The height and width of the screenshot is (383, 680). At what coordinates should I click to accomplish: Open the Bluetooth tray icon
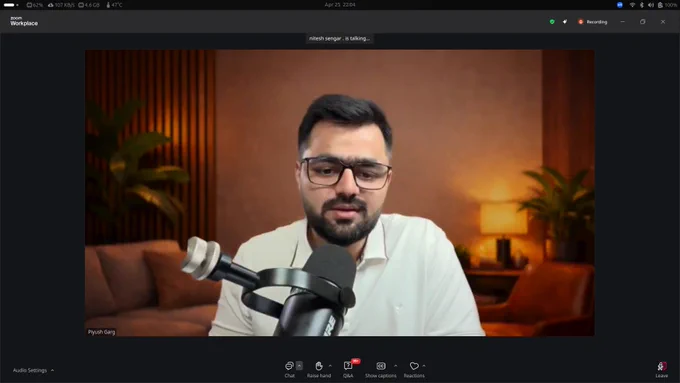click(x=641, y=5)
